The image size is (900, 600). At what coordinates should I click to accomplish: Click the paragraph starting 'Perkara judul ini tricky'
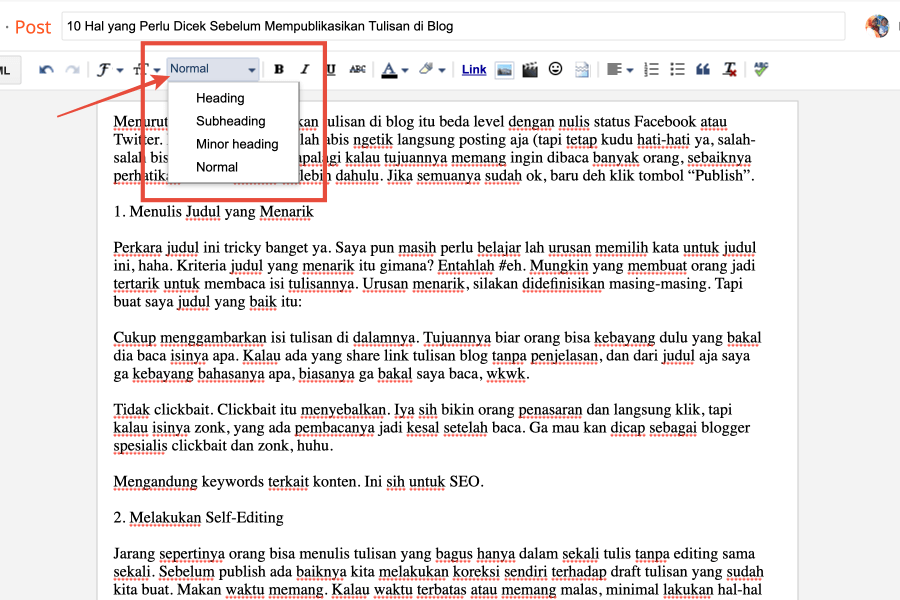click(x=435, y=274)
